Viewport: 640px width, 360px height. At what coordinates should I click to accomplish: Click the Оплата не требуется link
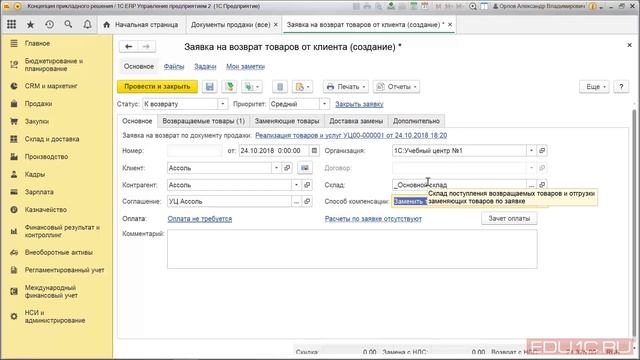pyautogui.click(x=200, y=219)
